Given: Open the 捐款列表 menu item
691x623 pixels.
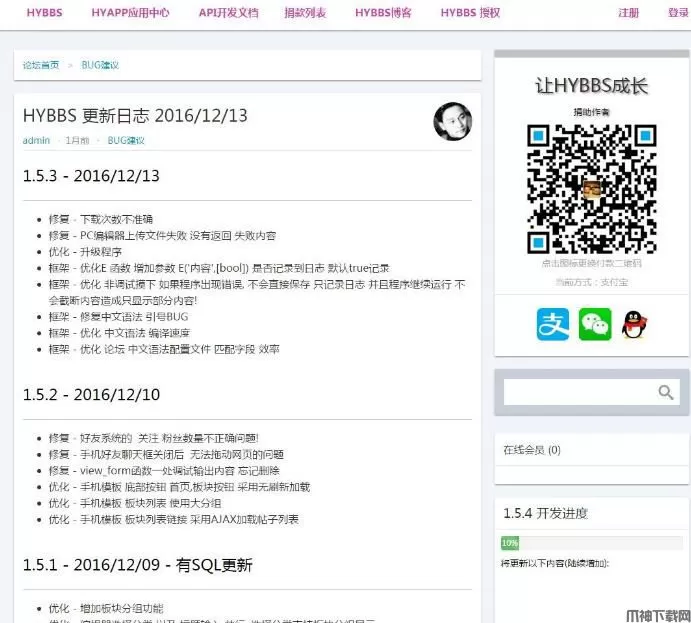Looking at the screenshot, I should click(x=305, y=13).
